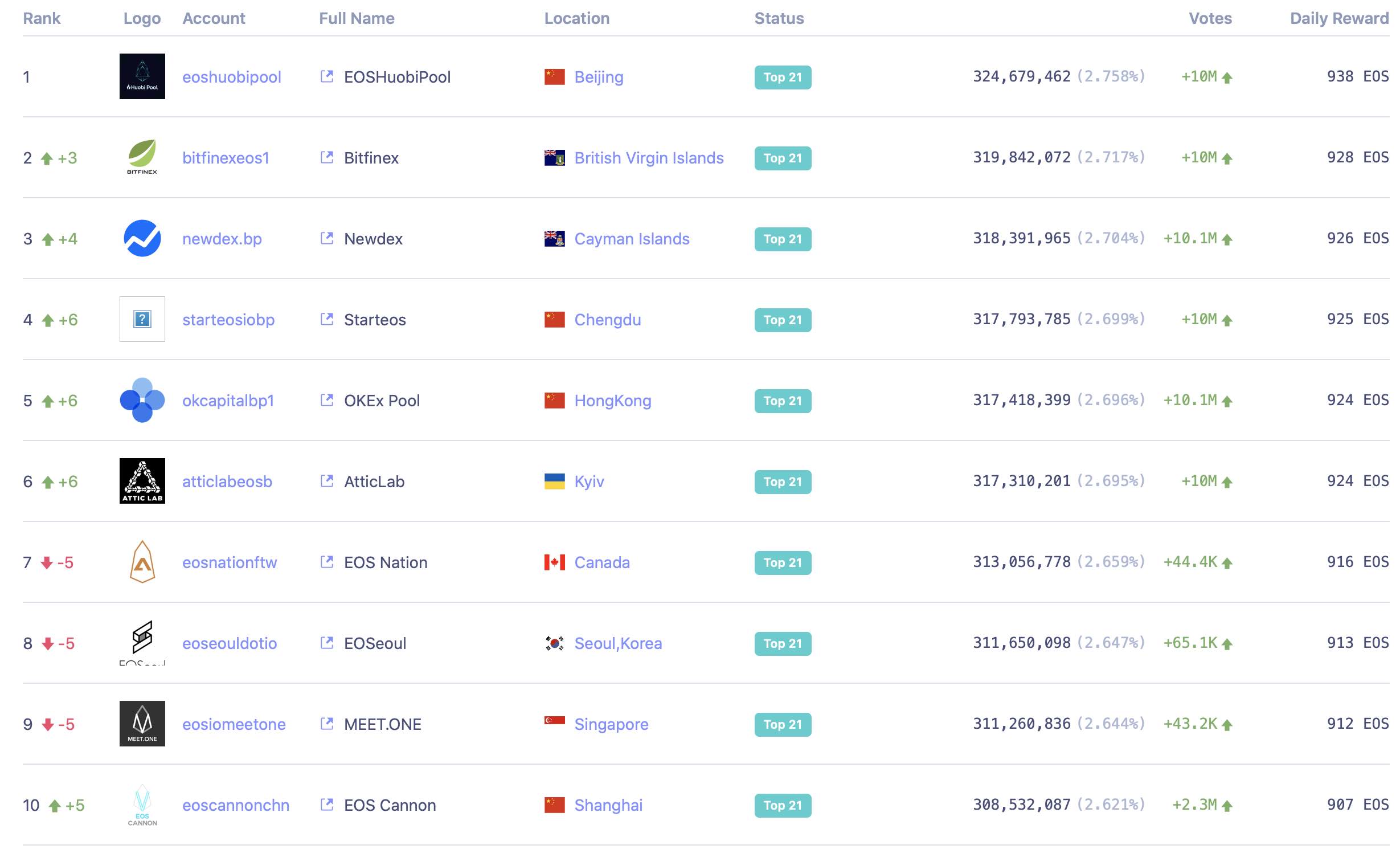Click the Top 21 badge for eosiomeetone
The image size is (1400, 849).
[x=783, y=724]
